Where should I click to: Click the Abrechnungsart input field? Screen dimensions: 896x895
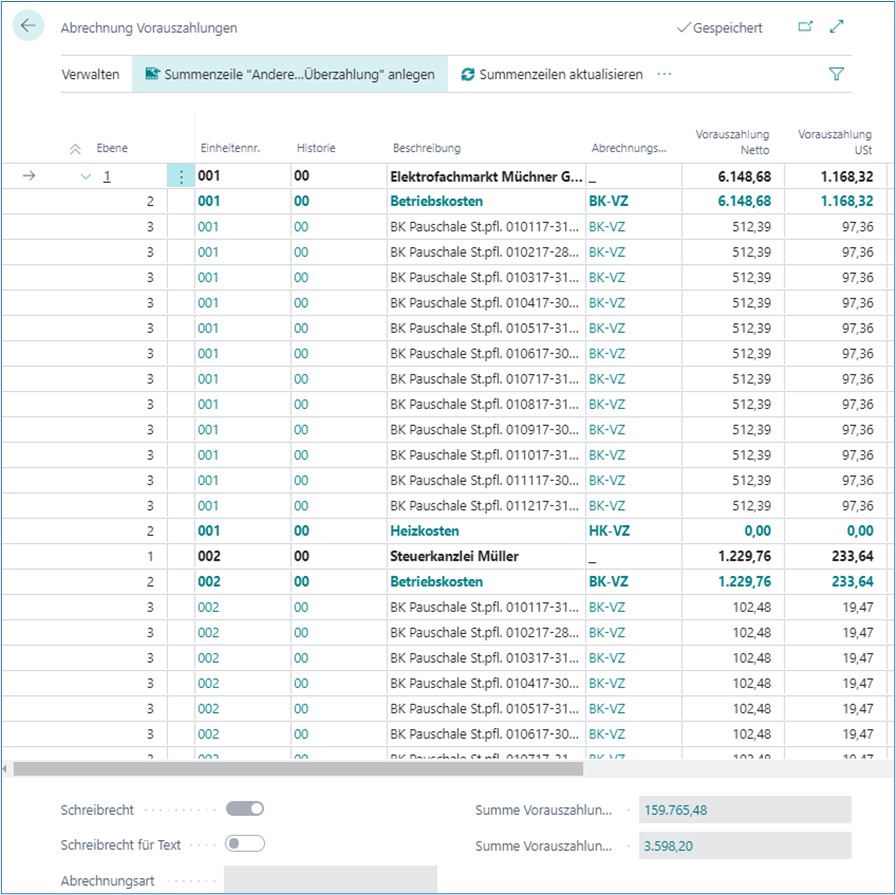[330, 879]
